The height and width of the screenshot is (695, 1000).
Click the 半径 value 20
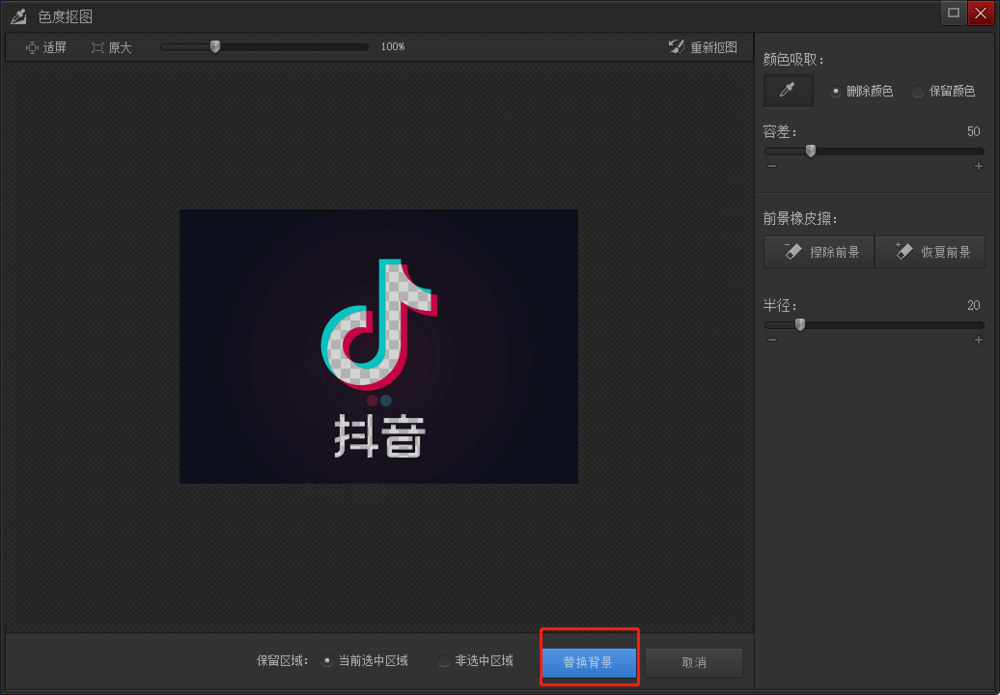973,305
